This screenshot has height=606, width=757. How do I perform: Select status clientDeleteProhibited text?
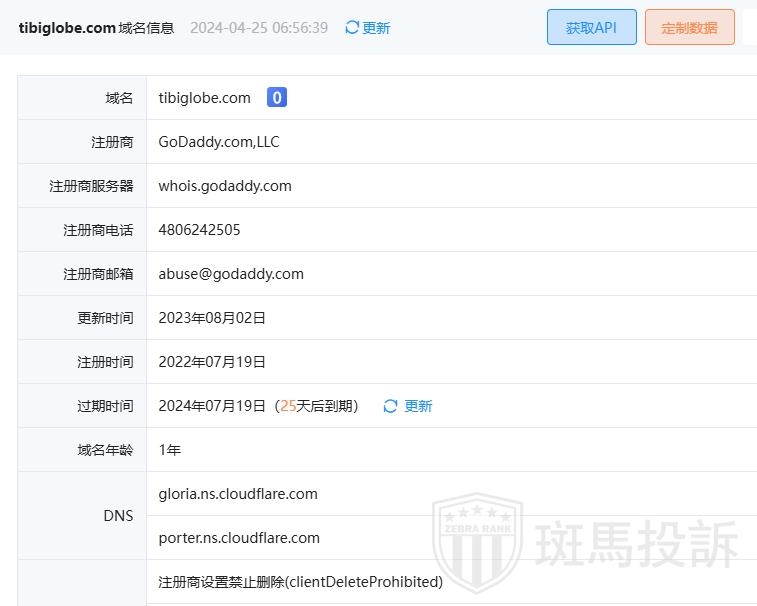[300, 582]
